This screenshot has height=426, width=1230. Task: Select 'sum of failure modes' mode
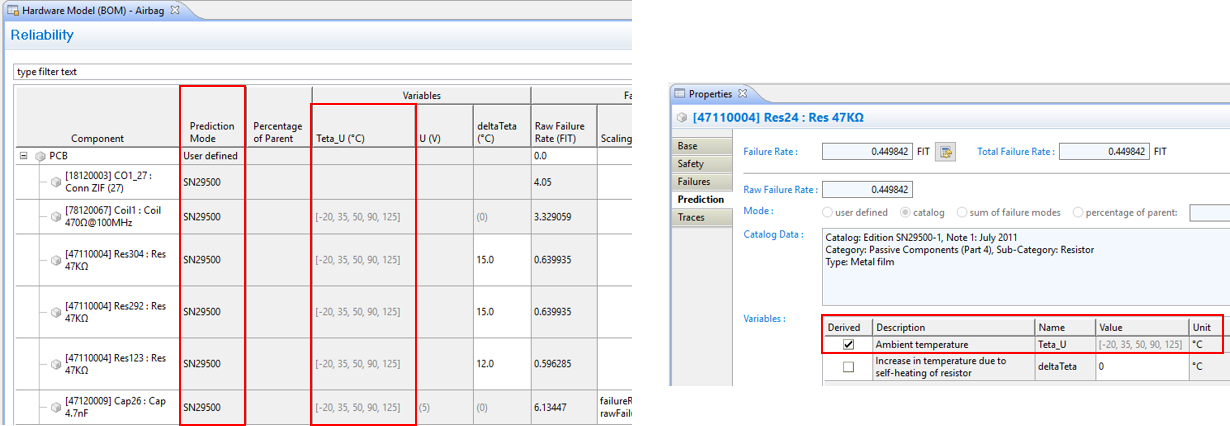962,212
